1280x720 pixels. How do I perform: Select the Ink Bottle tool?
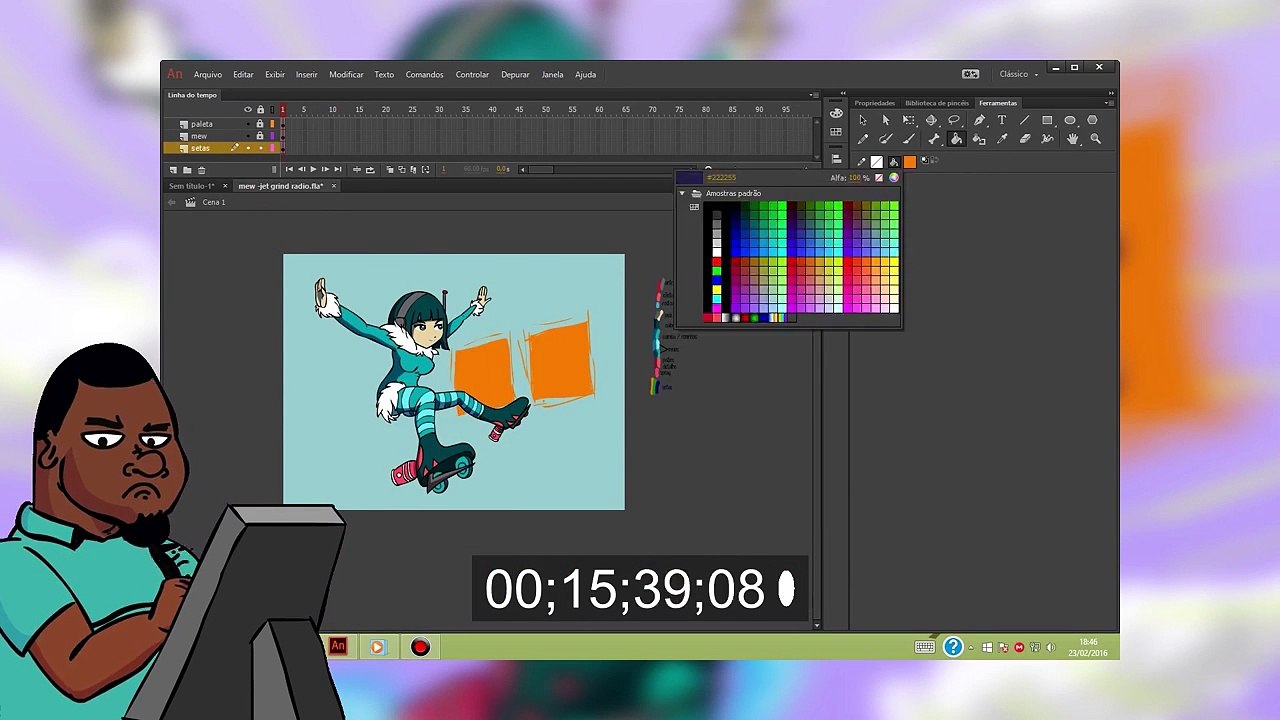pyautogui.click(x=979, y=139)
